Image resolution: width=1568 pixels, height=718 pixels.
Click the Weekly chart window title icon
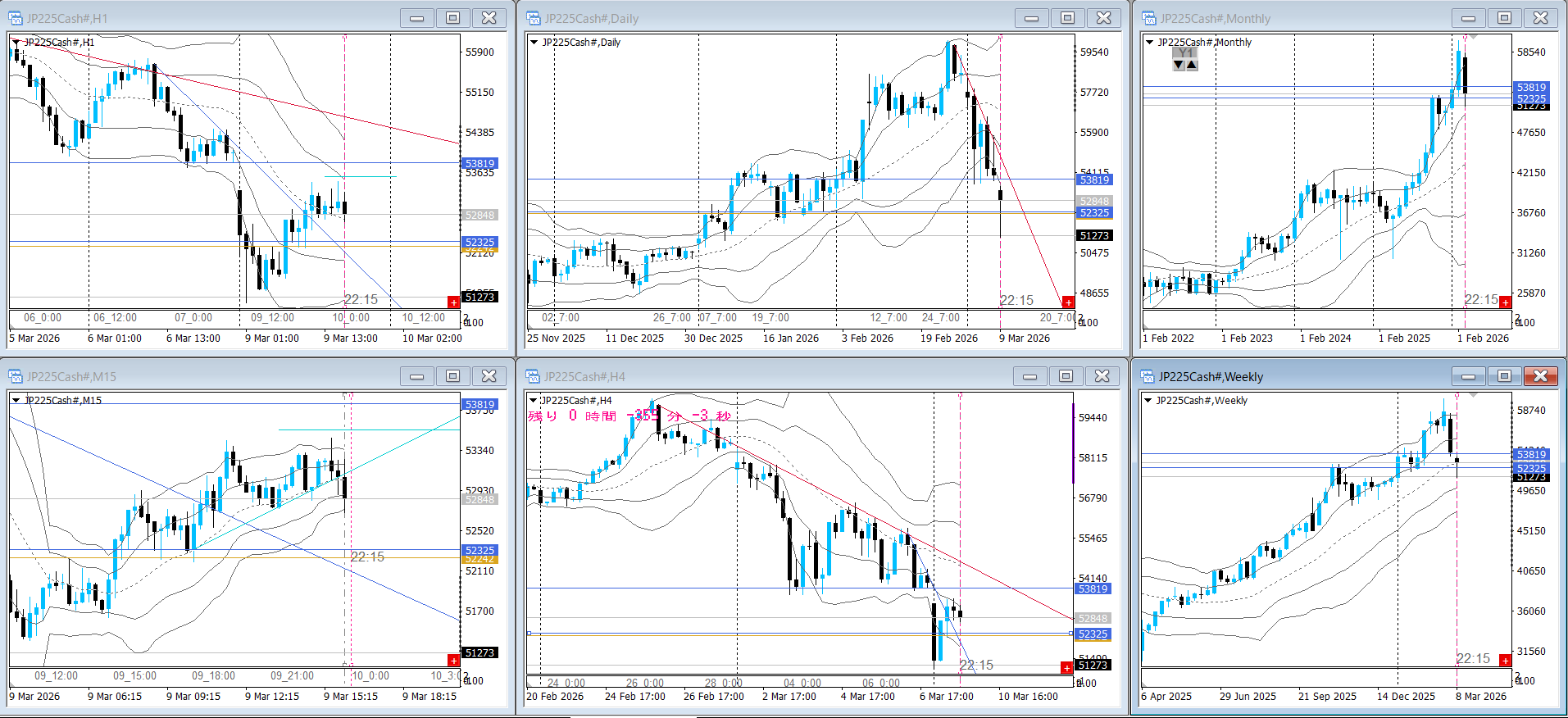tap(1148, 376)
